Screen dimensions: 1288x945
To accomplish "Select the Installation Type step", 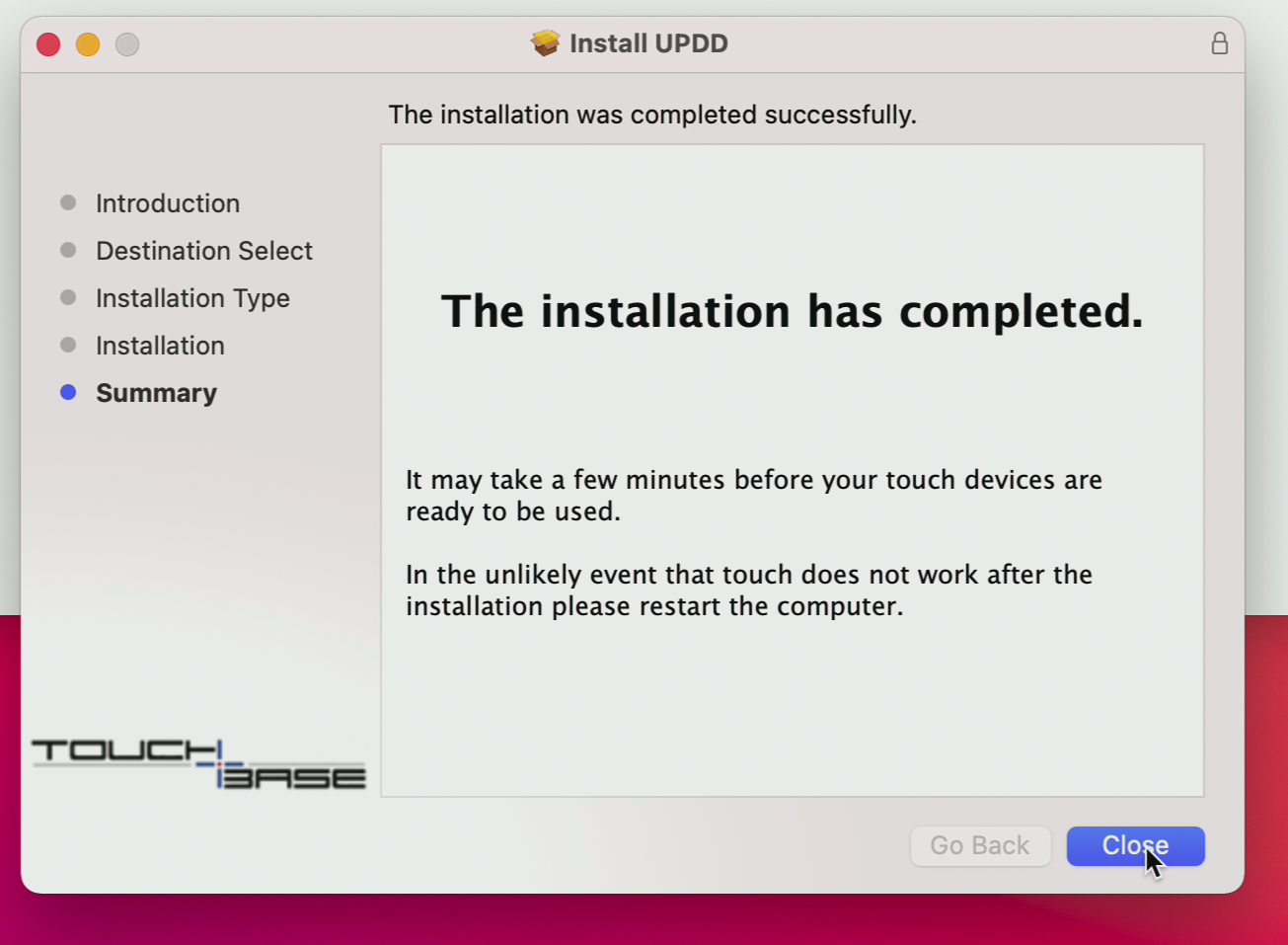I will pyautogui.click(x=192, y=298).
